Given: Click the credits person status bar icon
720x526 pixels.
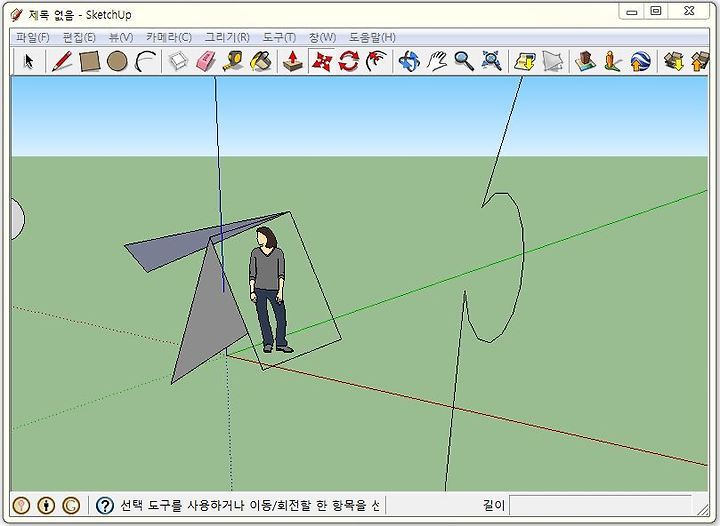Looking at the screenshot, I should 46,505.
